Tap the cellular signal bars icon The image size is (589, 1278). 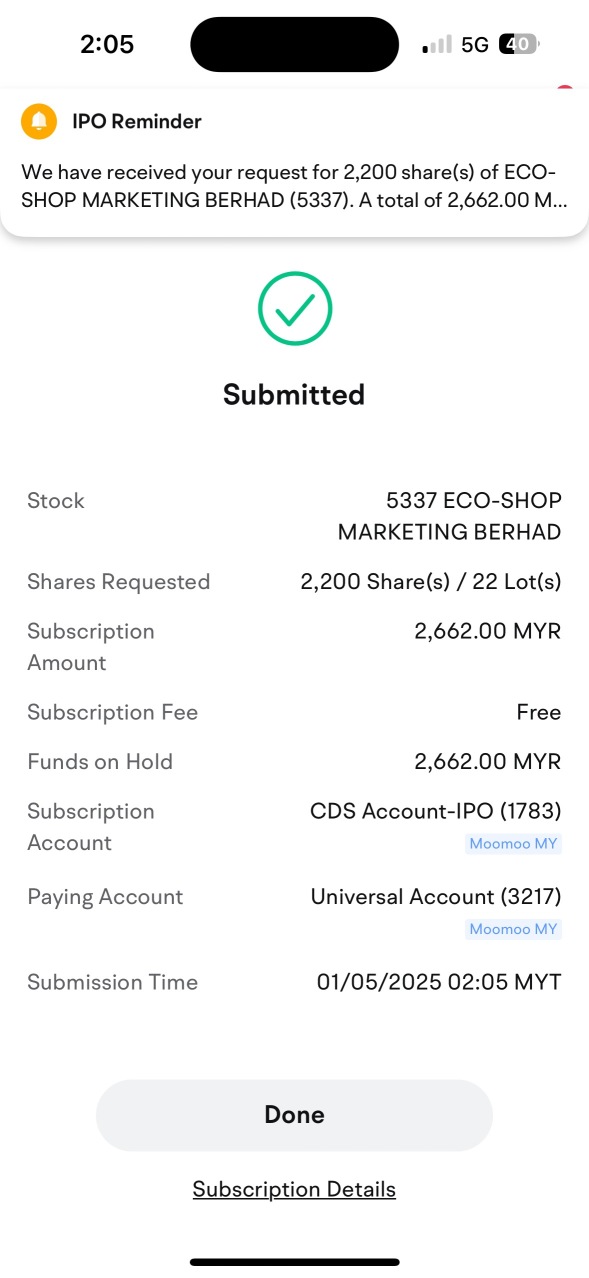pyautogui.click(x=437, y=45)
